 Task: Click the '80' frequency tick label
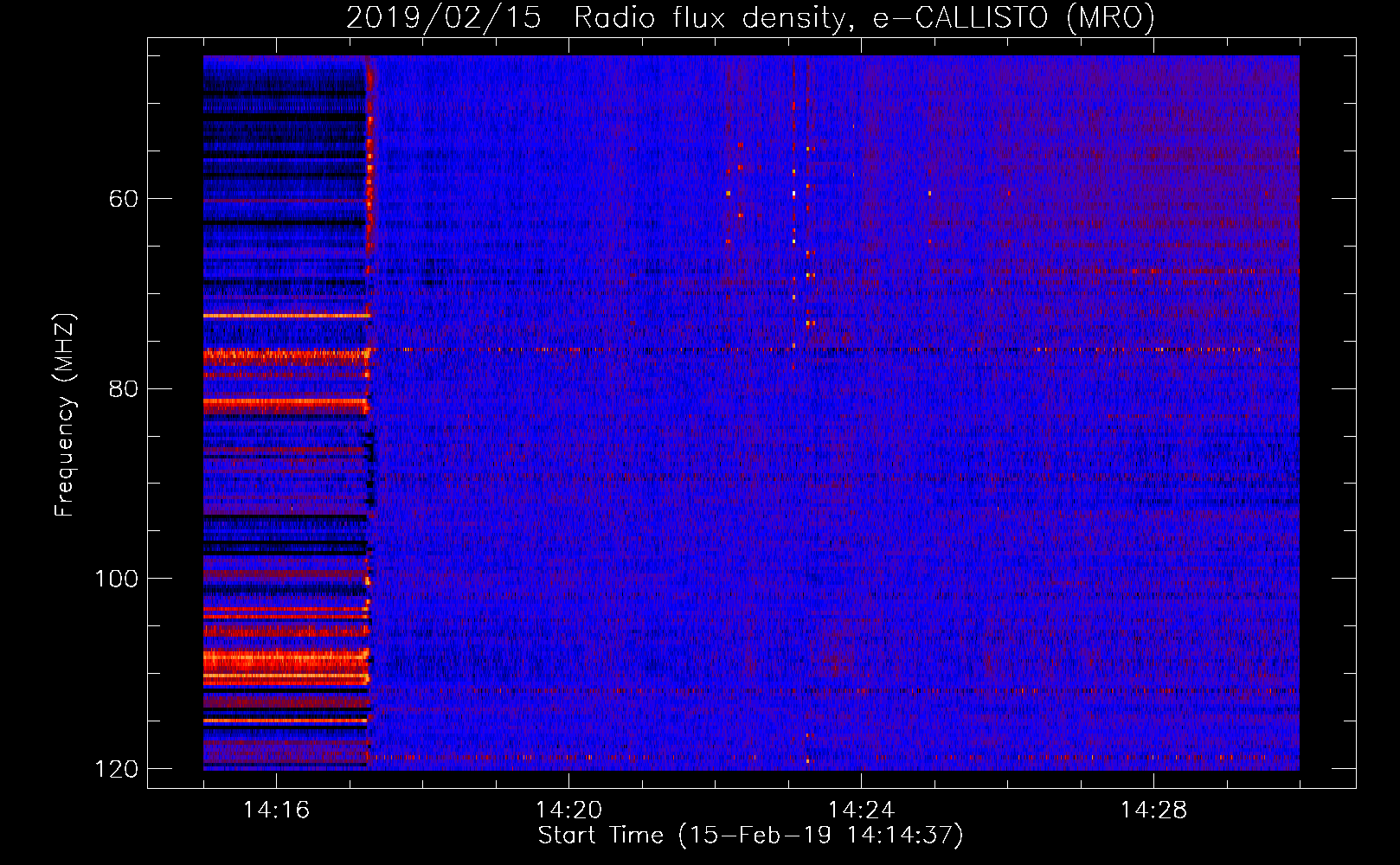pyautogui.click(x=123, y=388)
